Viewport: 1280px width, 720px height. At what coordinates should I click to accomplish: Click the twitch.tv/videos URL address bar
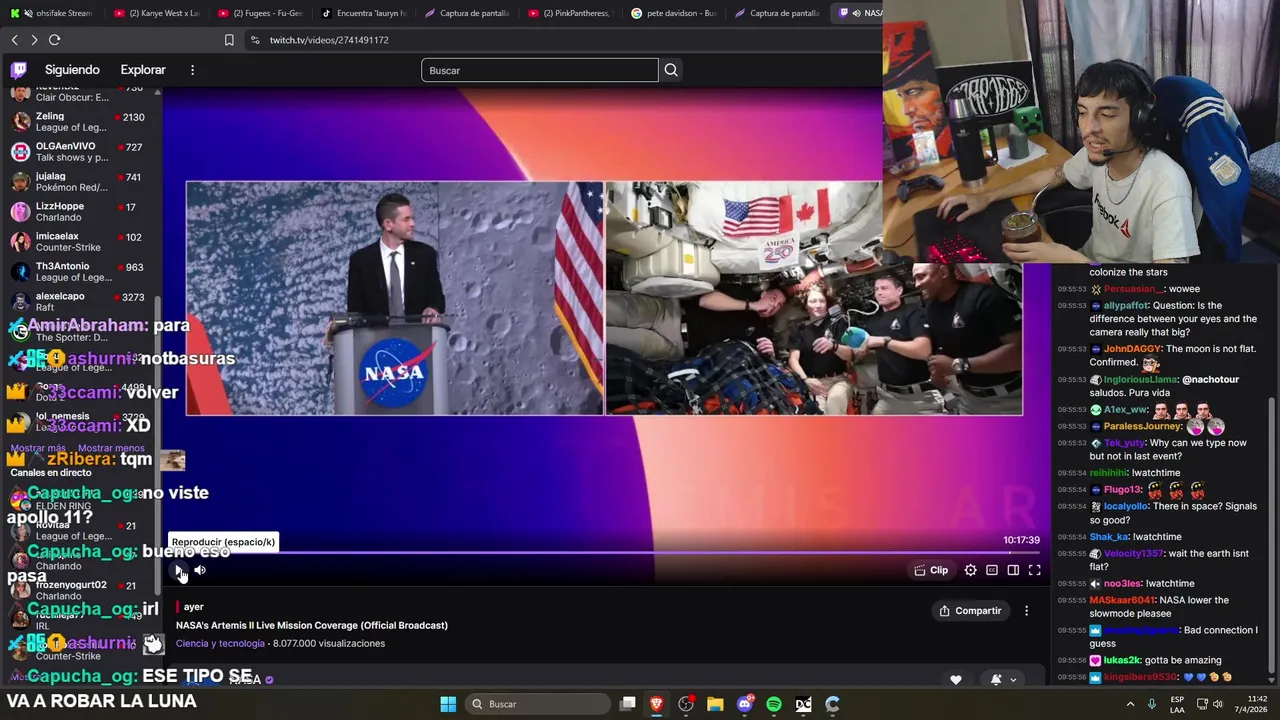[x=328, y=40]
